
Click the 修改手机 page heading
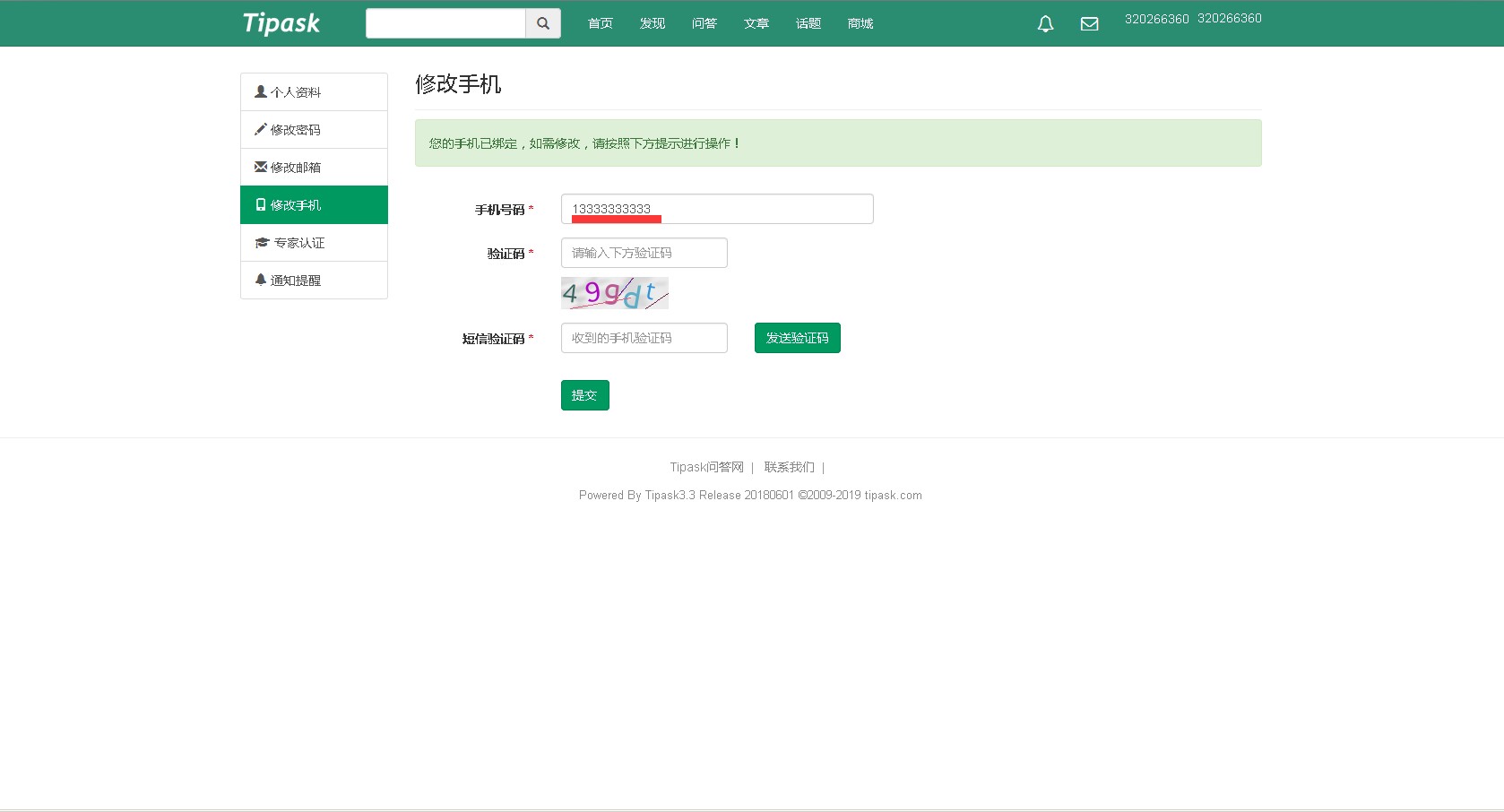pyautogui.click(x=458, y=84)
